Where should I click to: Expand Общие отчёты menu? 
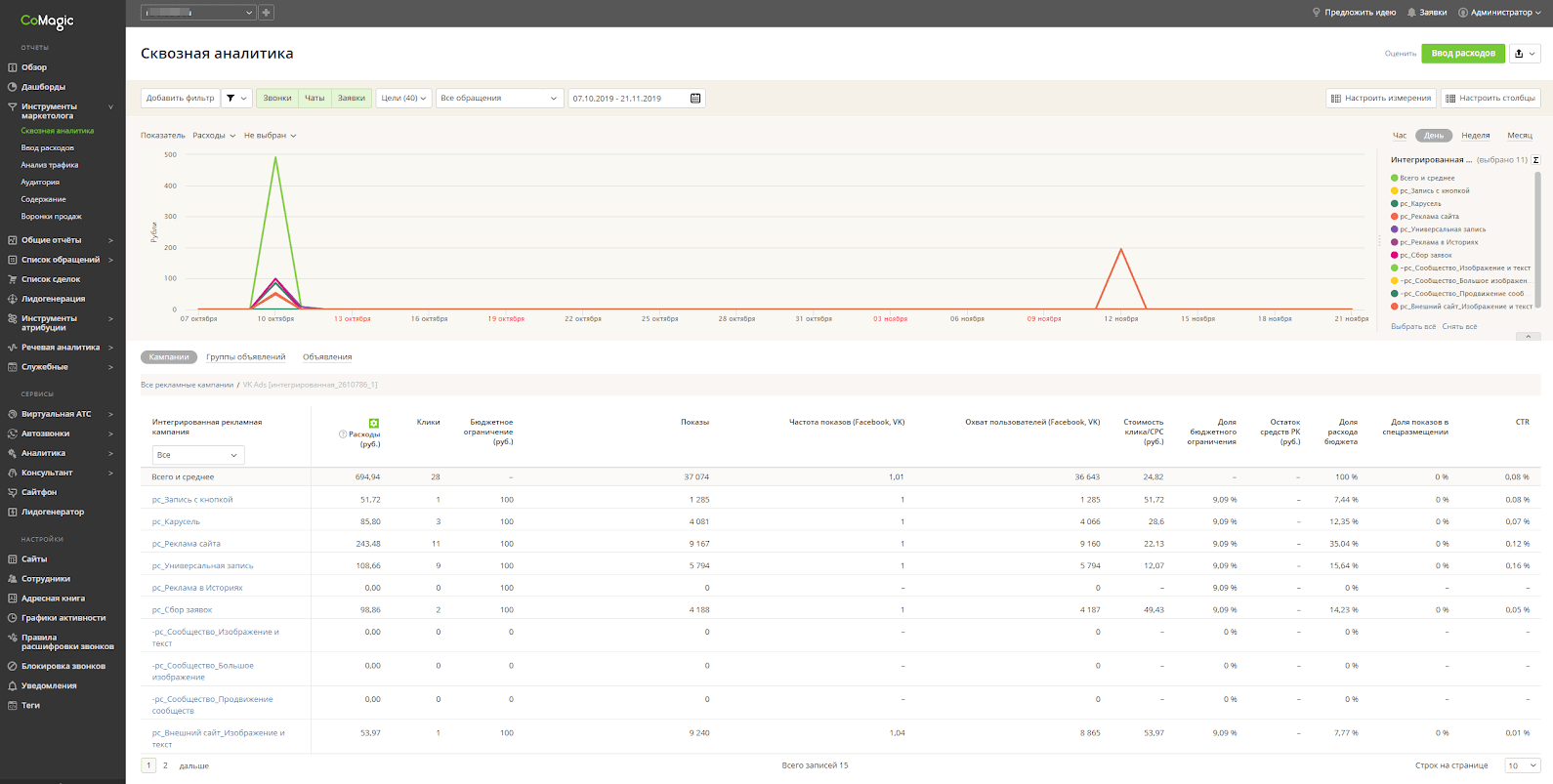click(x=110, y=240)
